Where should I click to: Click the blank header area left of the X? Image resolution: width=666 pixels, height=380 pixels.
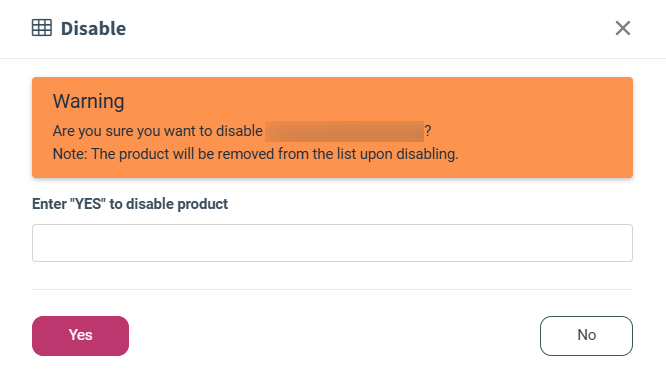click(x=370, y=28)
